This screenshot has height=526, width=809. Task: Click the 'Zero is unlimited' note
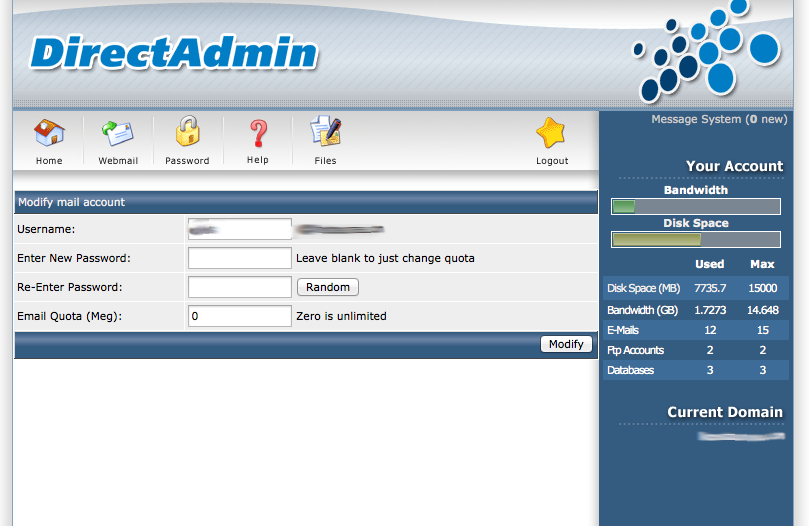[x=341, y=316]
